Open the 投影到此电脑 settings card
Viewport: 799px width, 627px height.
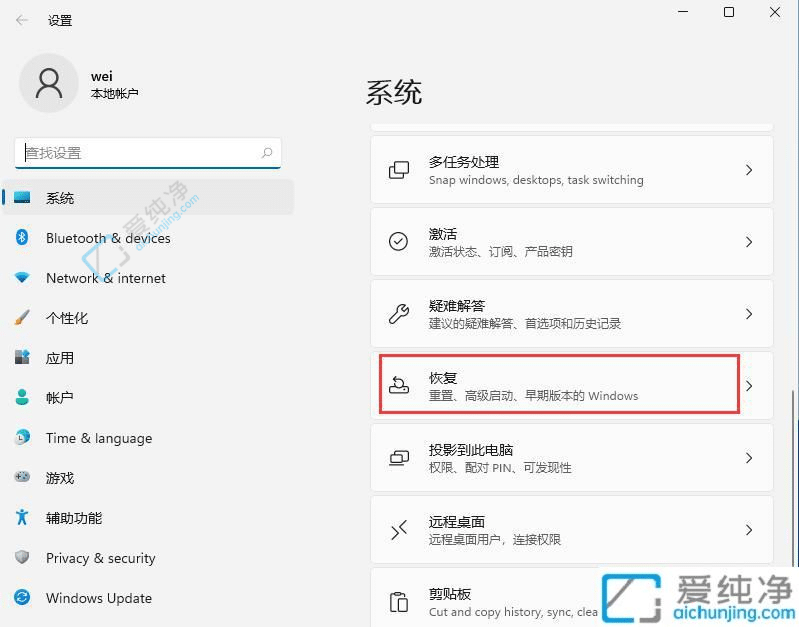click(x=572, y=458)
